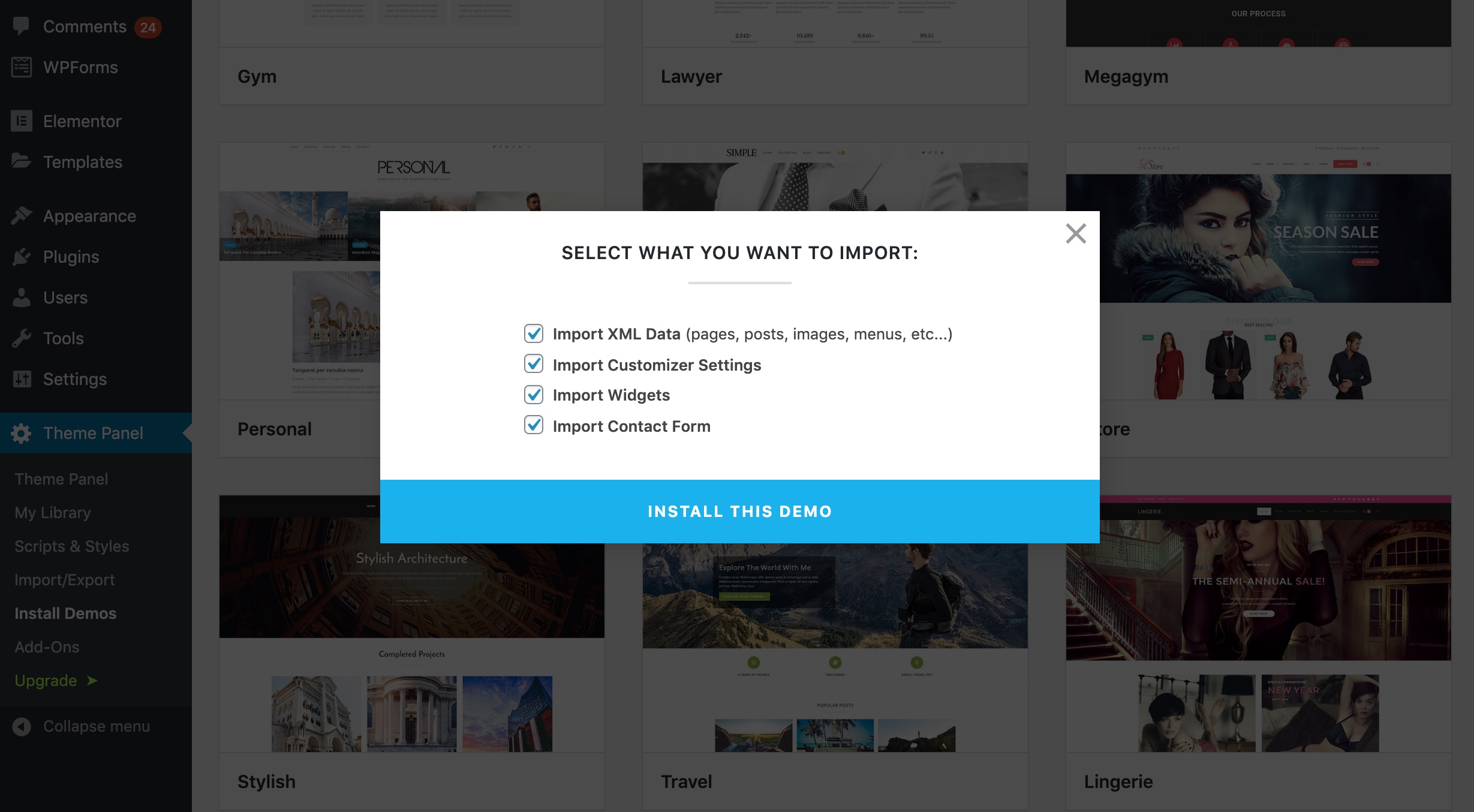Image resolution: width=1474 pixels, height=812 pixels.
Task: Click the Install This Demo button
Action: coord(740,511)
